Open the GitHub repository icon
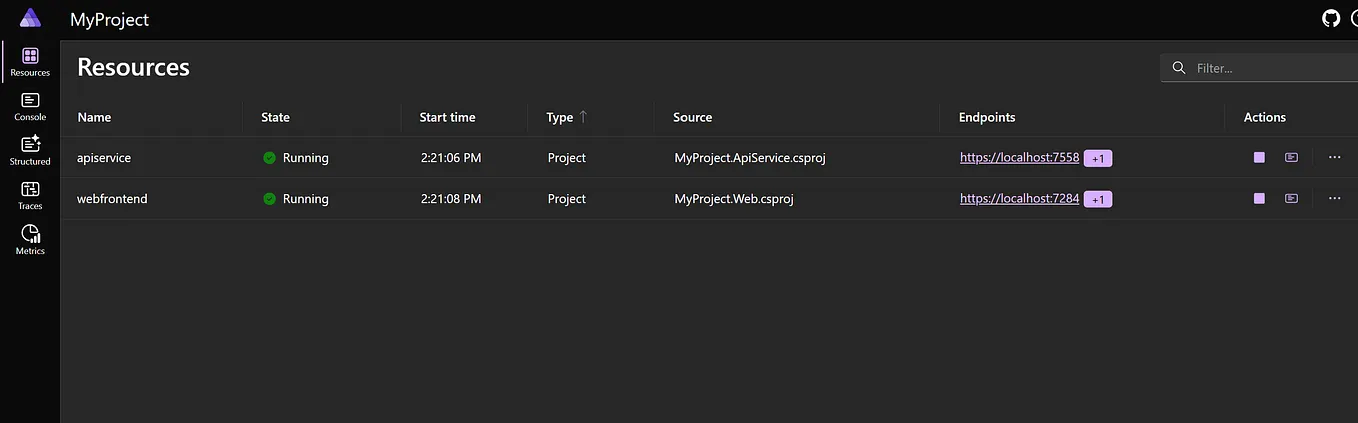Viewport: 1358px width, 423px height. coord(1330,18)
